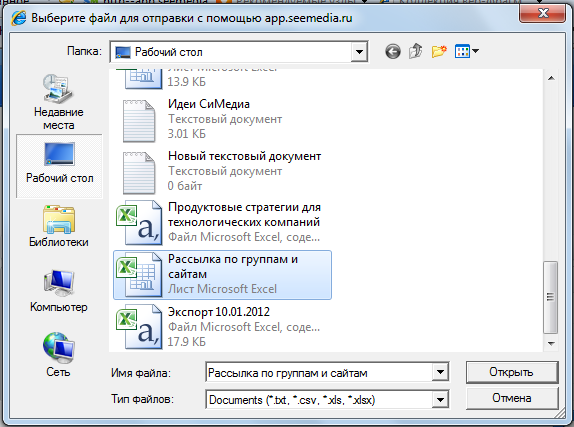Click the Рассылка по группам и сайтам entry name
The image size is (574, 427).
coord(233,267)
